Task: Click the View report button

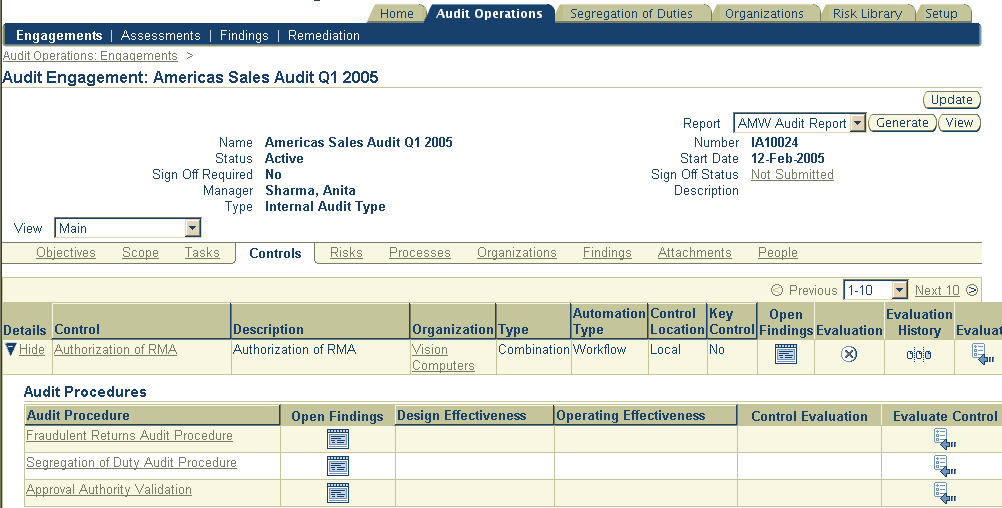Action: pyautogui.click(x=959, y=123)
